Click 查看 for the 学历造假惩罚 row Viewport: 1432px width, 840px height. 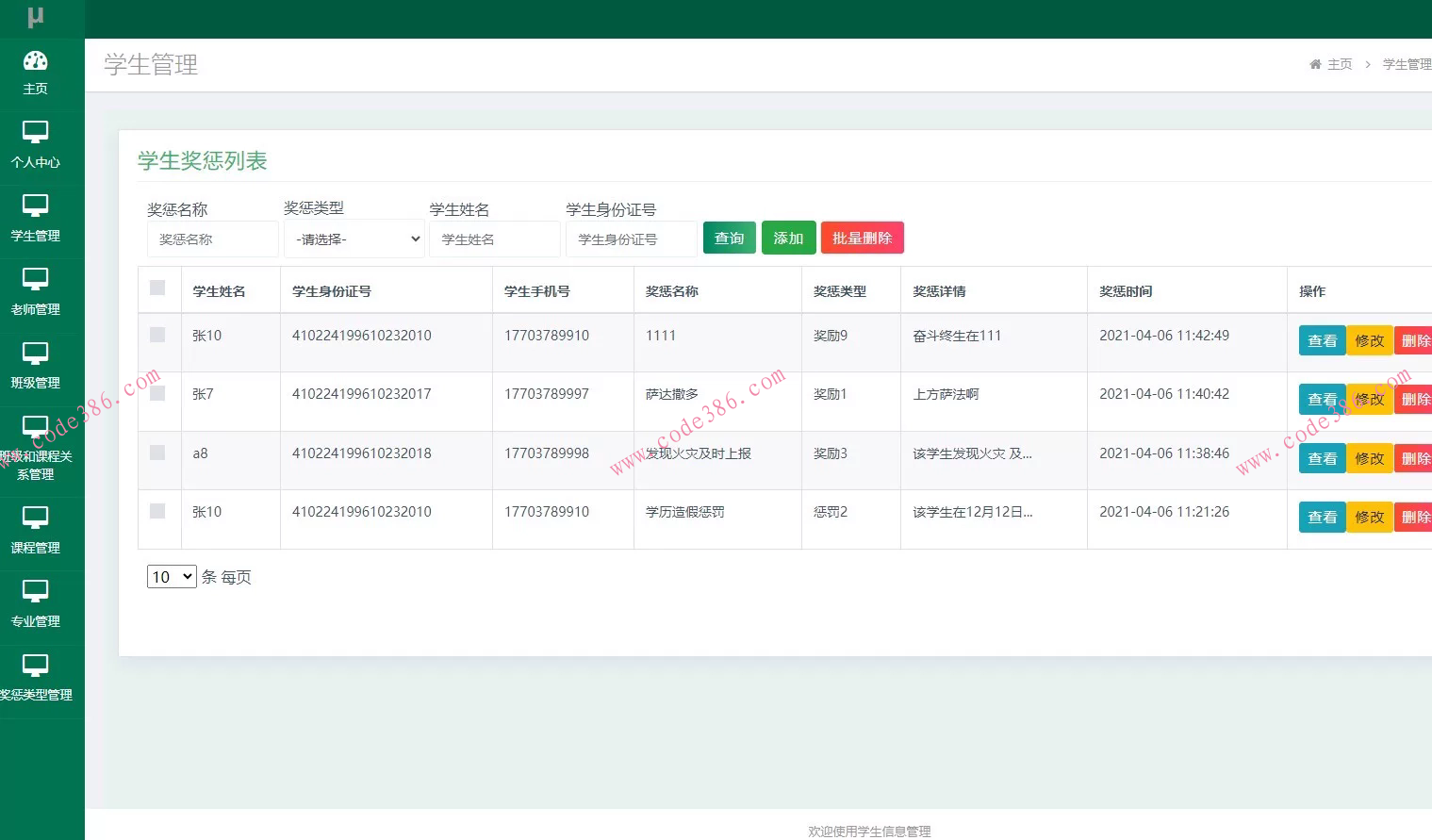pyautogui.click(x=1322, y=518)
